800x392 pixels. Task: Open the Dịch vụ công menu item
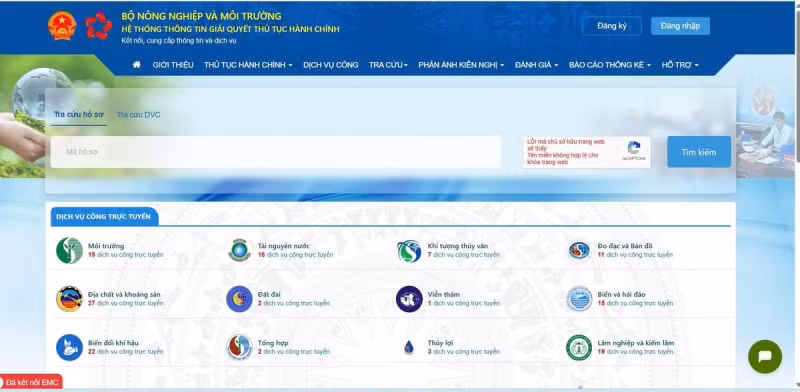(x=331, y=65)
